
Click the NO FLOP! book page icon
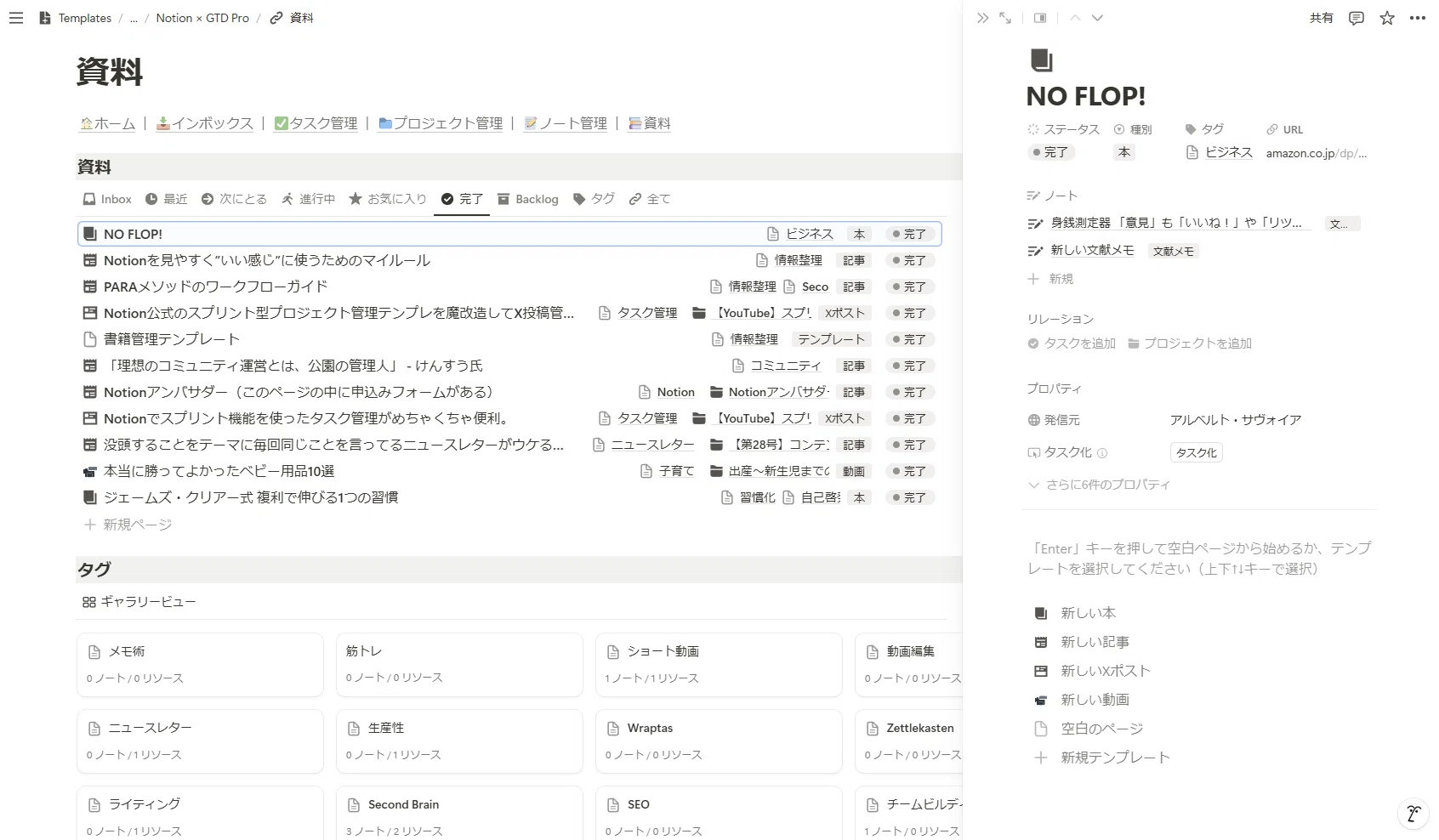[1041, 60]
